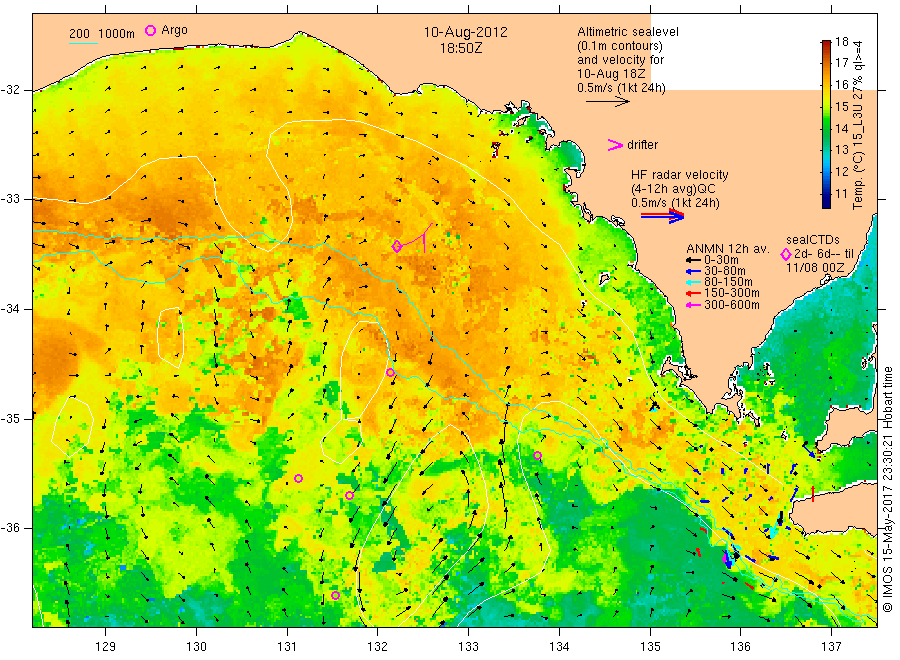Image resolution: width=900 pixels, height=660 pixels.
Task: Click the '200 1000m' depth contour label
Action: point(102,33)
